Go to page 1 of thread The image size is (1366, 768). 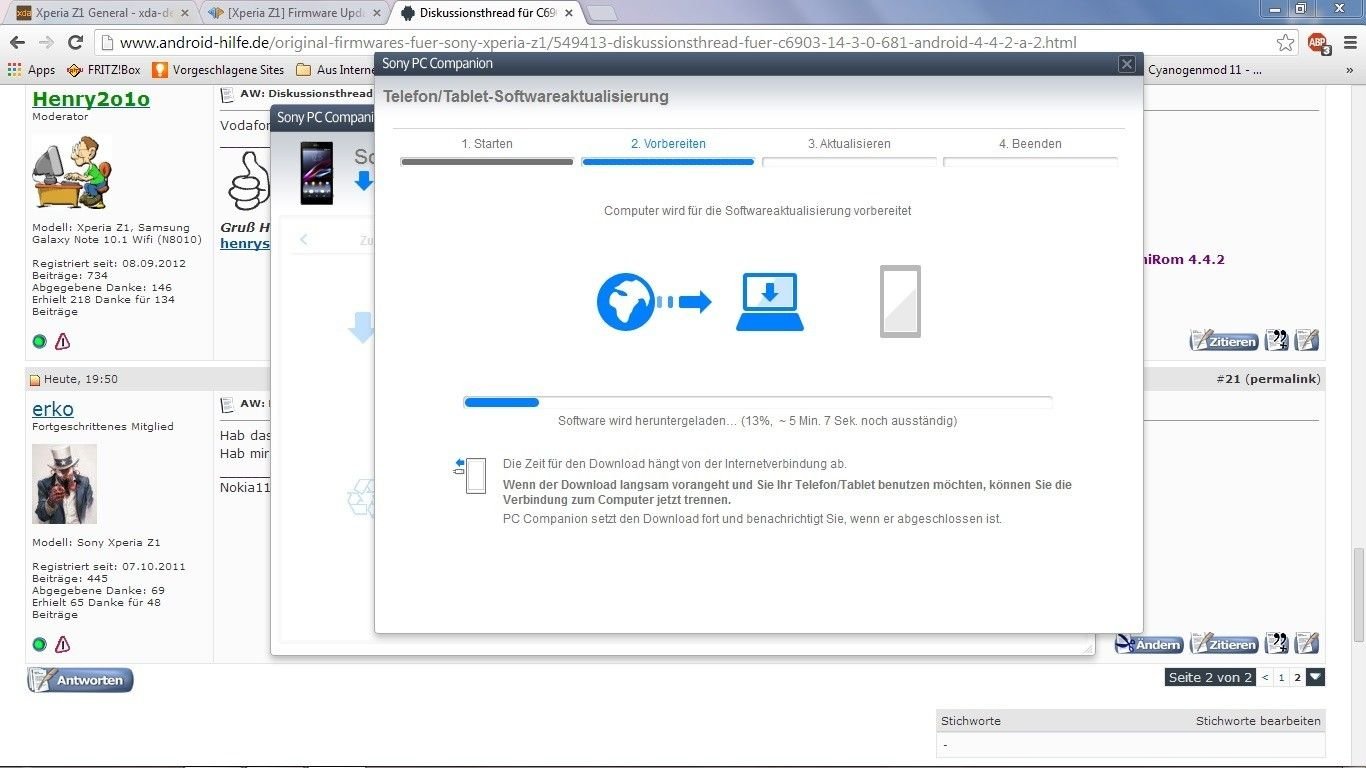point(1281,677)
